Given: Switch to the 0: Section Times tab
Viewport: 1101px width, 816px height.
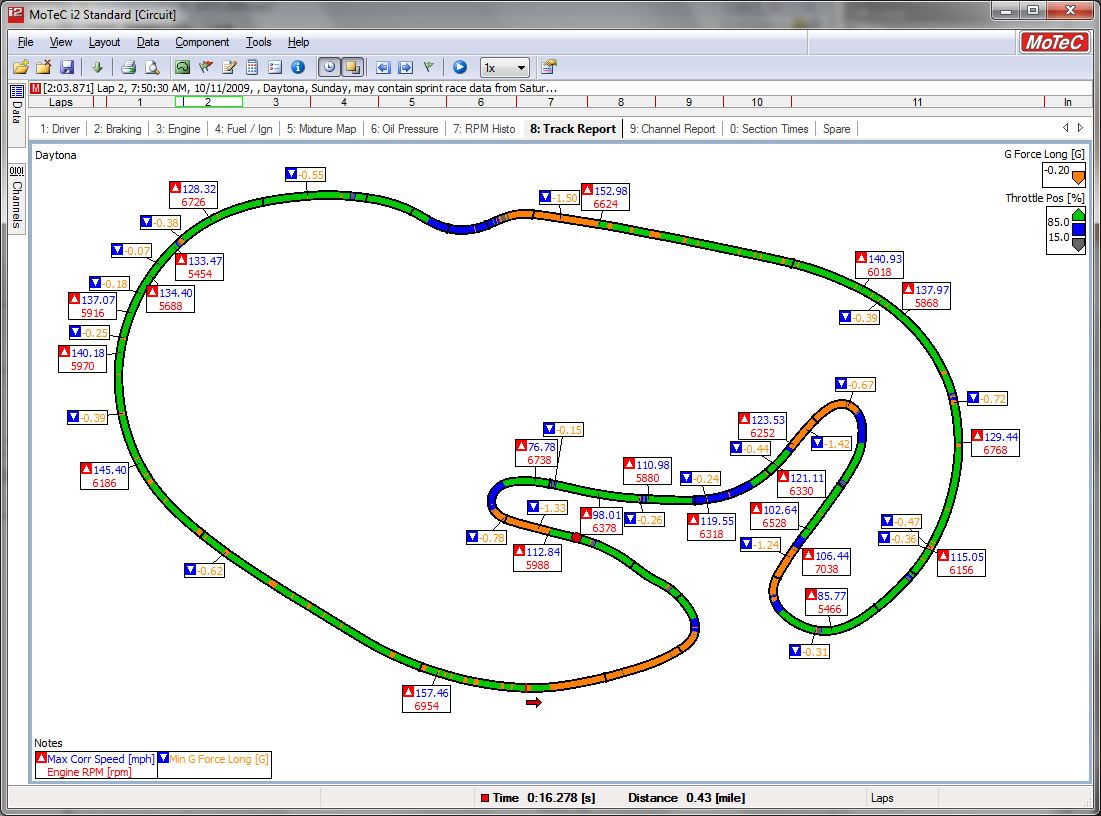Looking at the screenshot, I should tap(769, 129).
